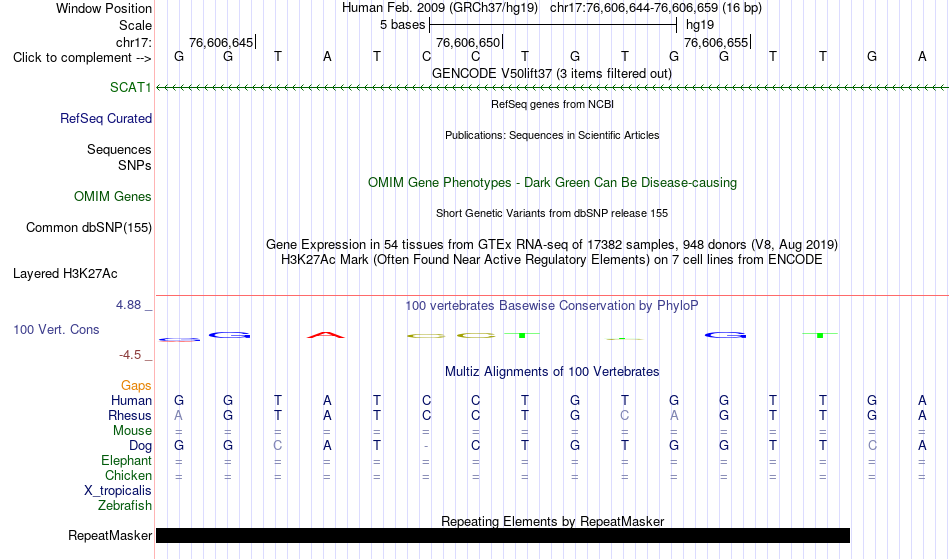Click the Scale label
950x559 pixels.
coord(135,25)
